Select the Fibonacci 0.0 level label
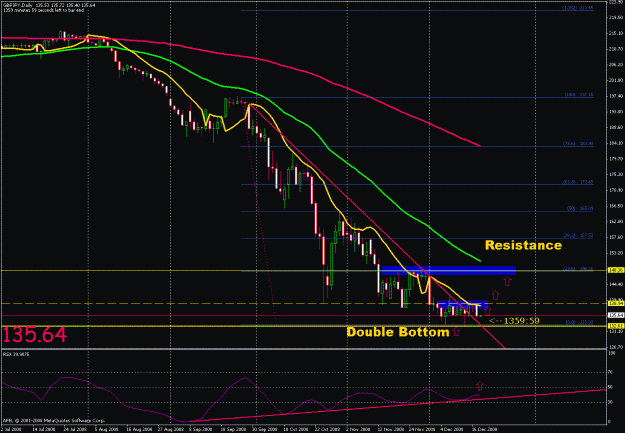 tap(580, 323)
